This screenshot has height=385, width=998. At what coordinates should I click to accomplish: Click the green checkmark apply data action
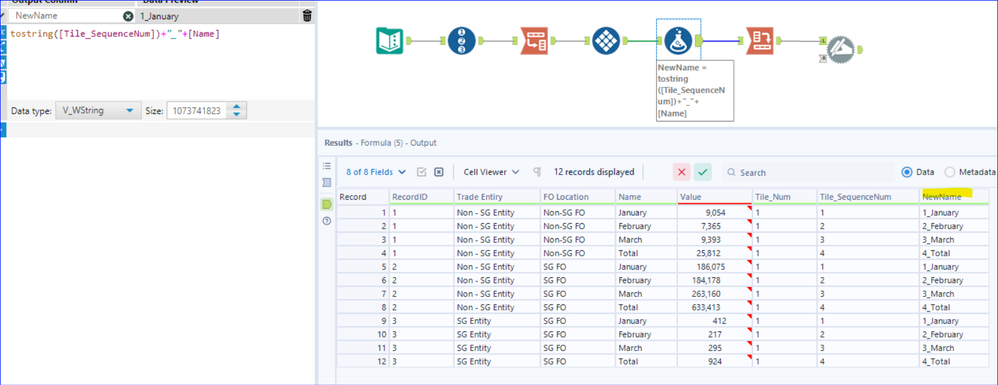703,172
